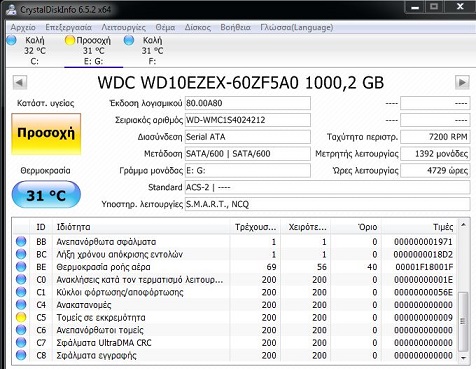Click the Ιδιότητα column header
This screenshot has width=476, height=369.
pyautogui.click(x=141, y=227)
